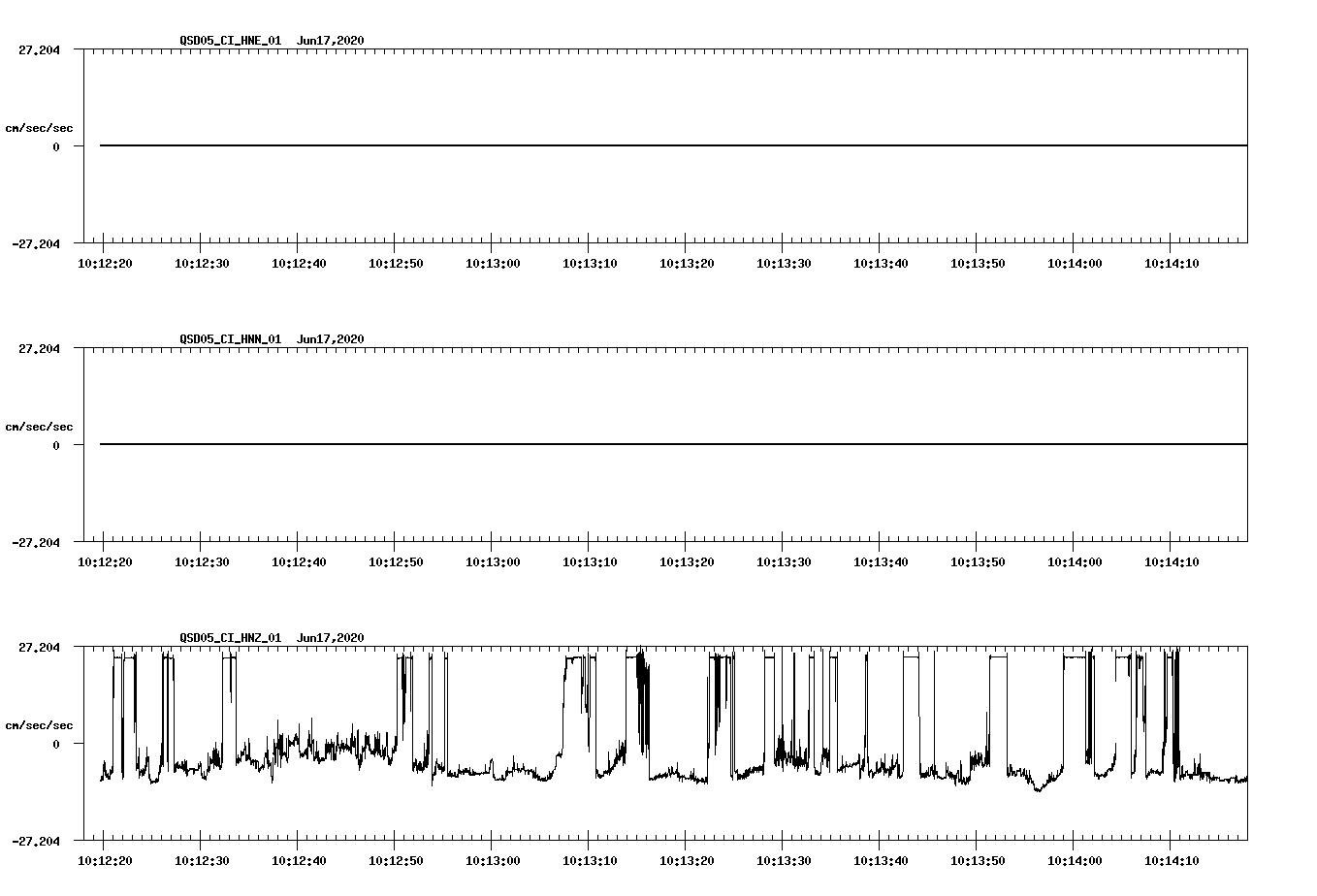Click the cm/sec/sec unit label of HNN plot
Image resolution: width=1317 pixels, height=896 pixels.
pyautogui.click(x=39, y=427)
